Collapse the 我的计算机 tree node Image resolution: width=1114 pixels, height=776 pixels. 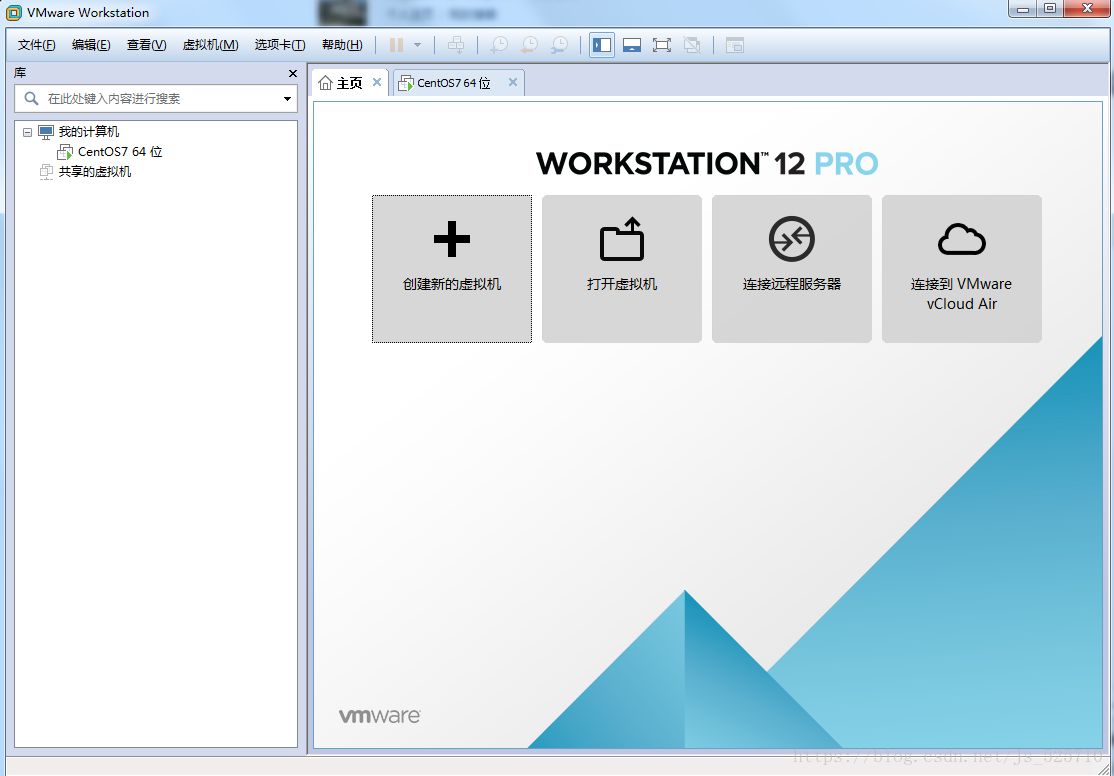click(x=27, y=132)
